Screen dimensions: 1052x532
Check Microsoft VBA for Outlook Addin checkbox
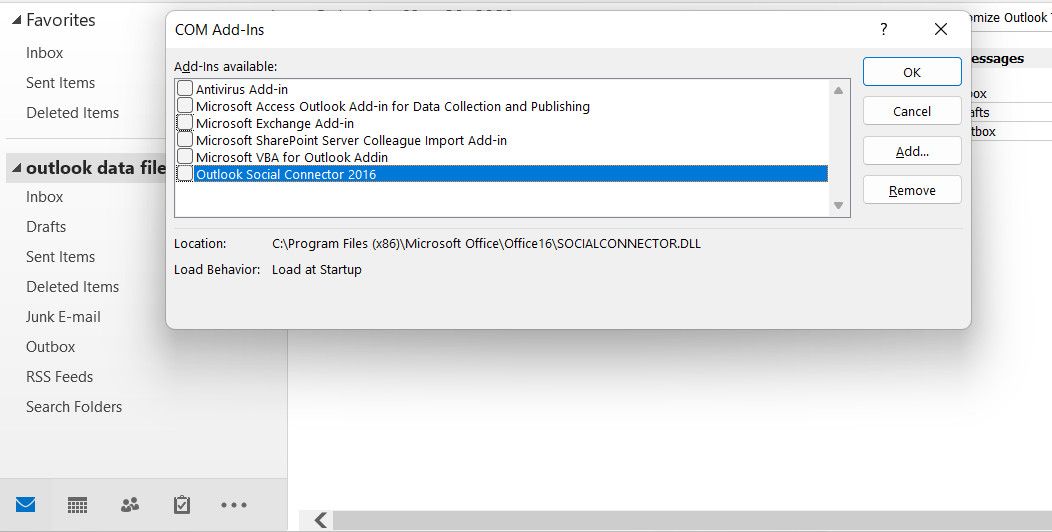(185, 157)
